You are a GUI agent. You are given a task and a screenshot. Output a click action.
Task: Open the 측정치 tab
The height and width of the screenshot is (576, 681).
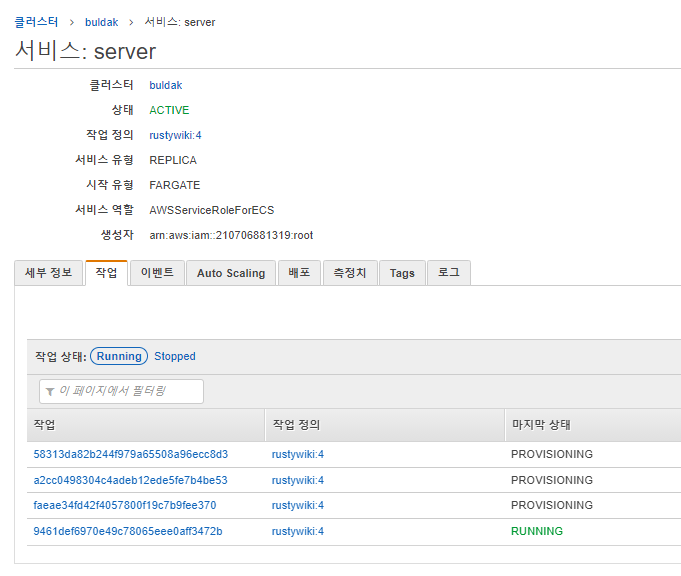pyautogui.click(x=349, y=273)
